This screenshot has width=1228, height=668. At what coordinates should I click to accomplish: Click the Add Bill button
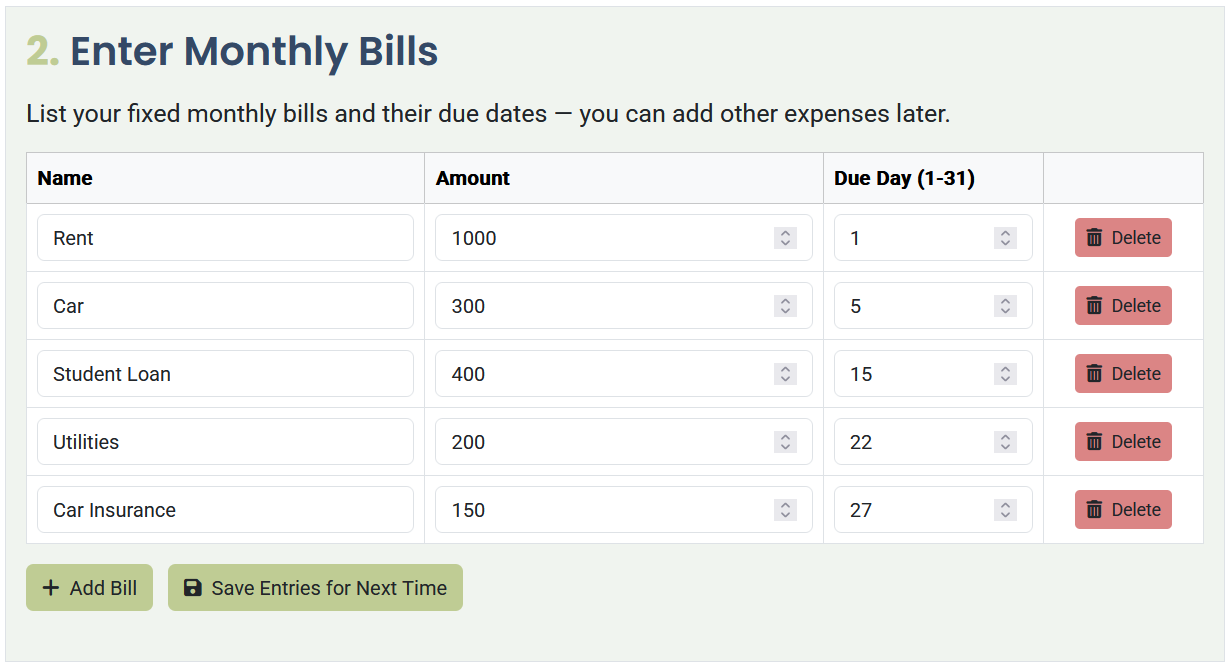[x=89, y=587]
